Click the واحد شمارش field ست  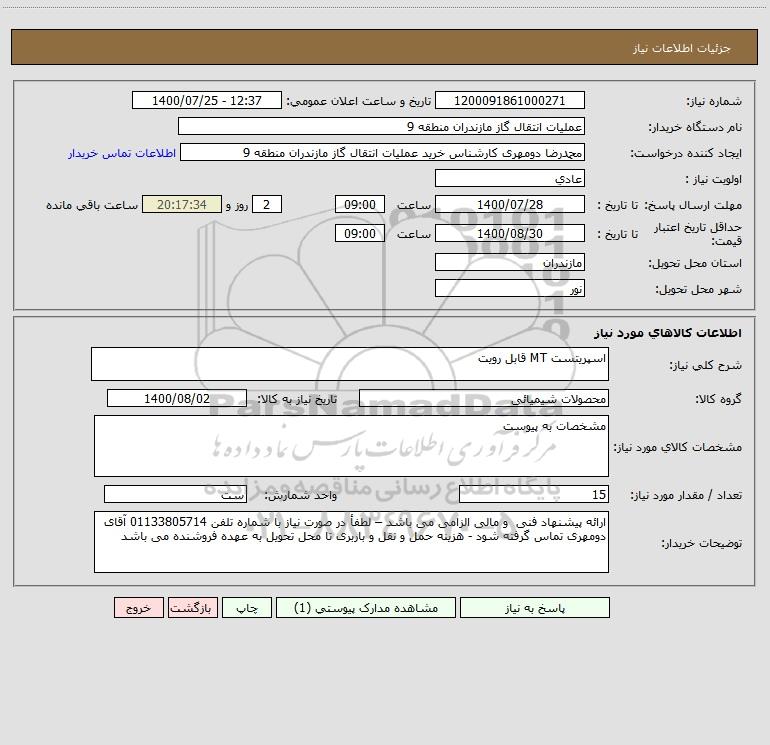pos(175,494)
